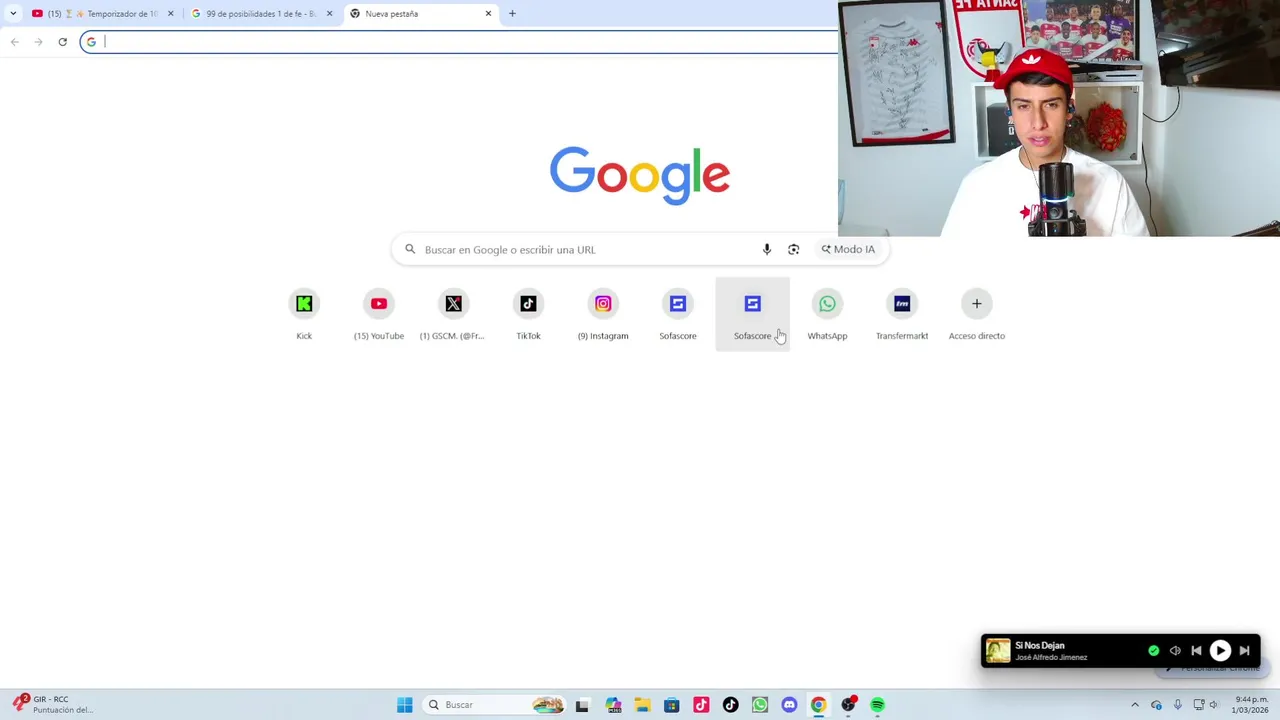Open Discord from the taskbar
This screenshot has width=1280, height=720.
789,705
